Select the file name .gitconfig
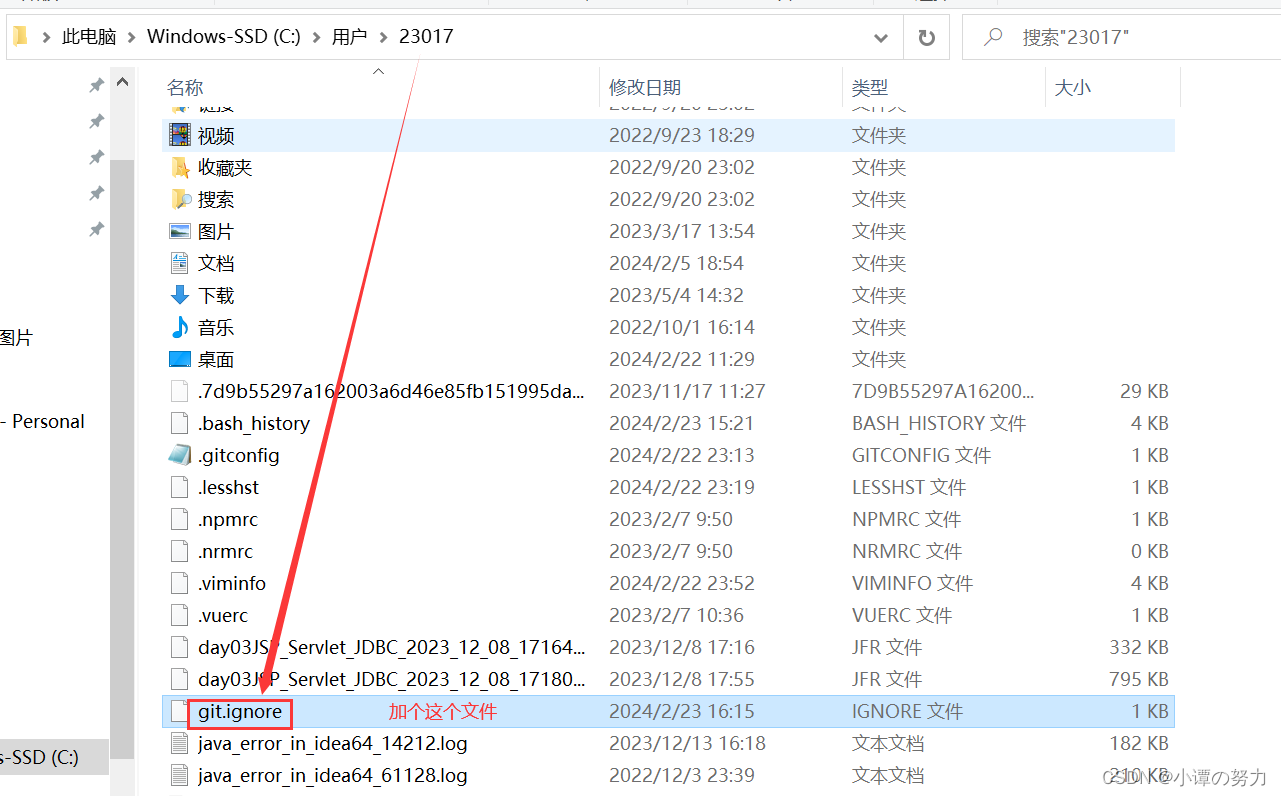1281x796 pixels. [239, 455]
